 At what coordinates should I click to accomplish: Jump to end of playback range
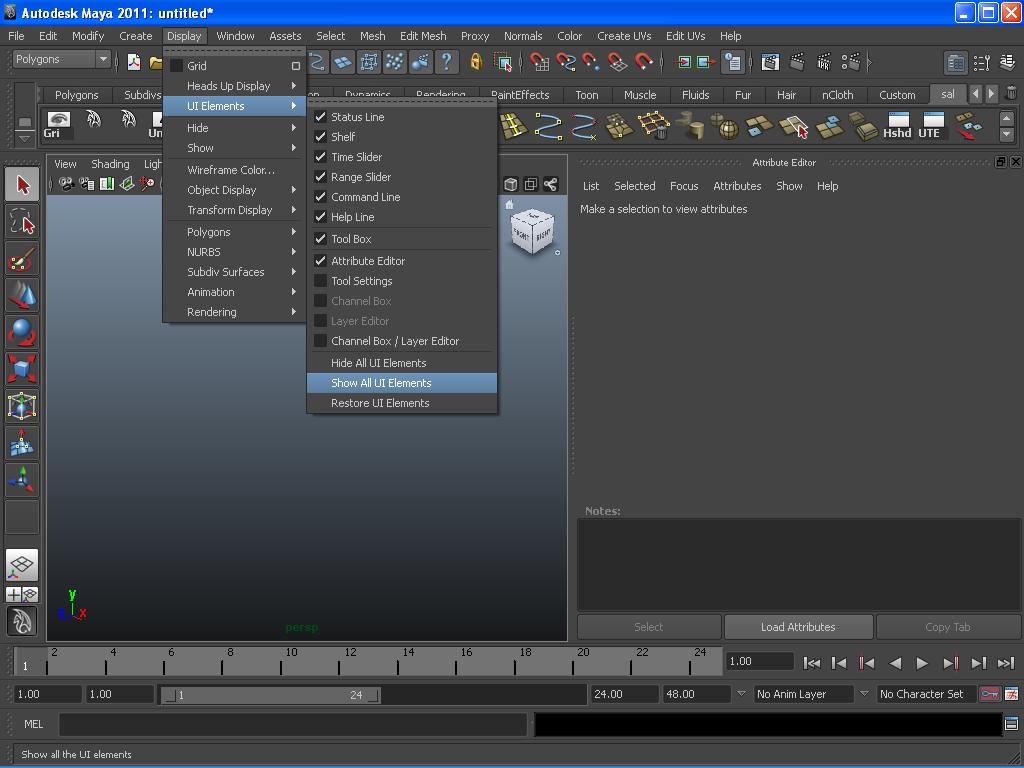point(1006,664)
